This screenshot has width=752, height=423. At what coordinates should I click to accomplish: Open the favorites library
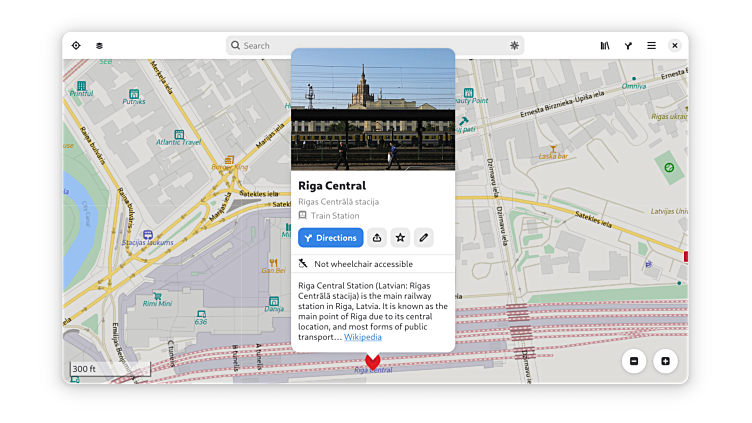(605, 45)
